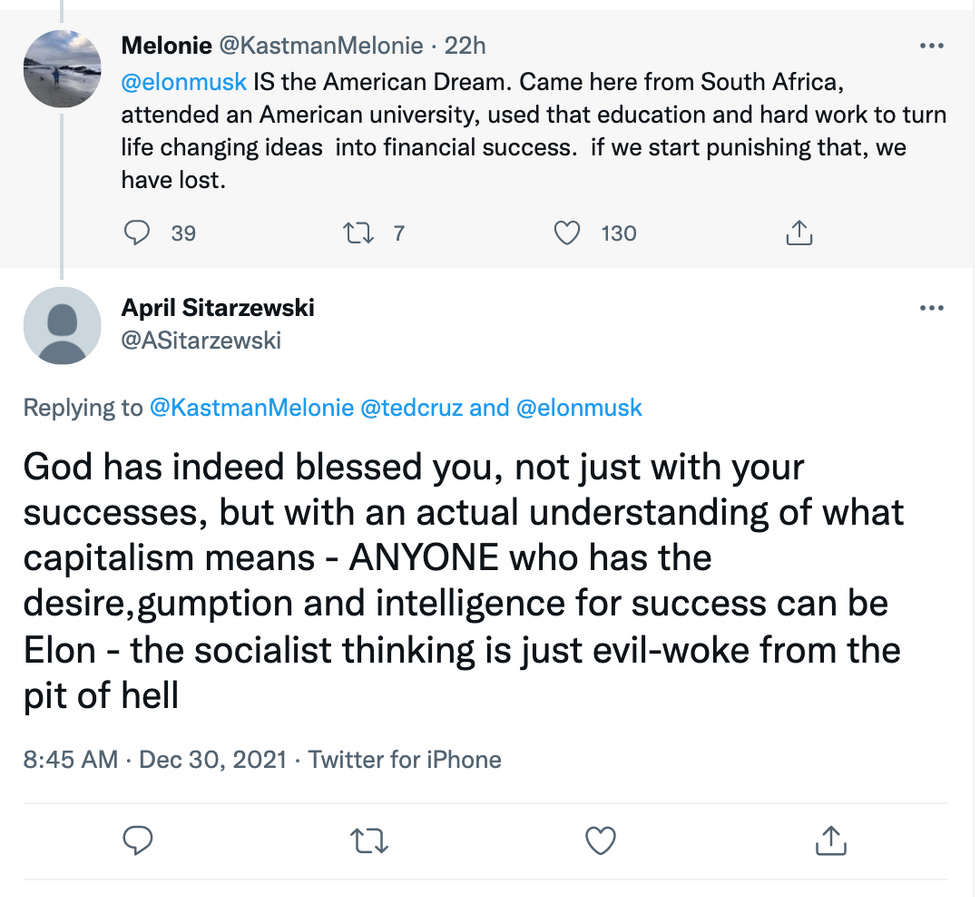Open the more options menu on April's tweet
The image size is (980, 897).
pos(931,307)
